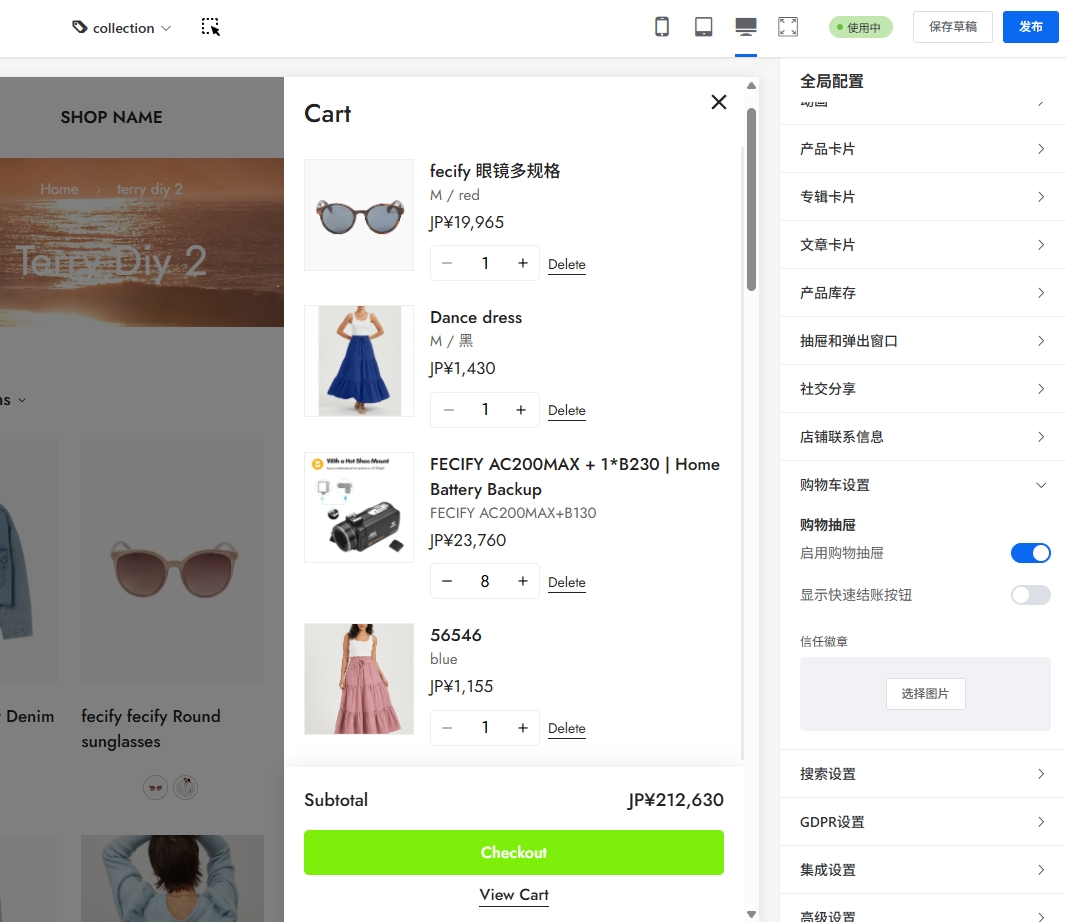
Task: Enable the 显示快速结账按钮 toggle
Action: [1030, 595]
